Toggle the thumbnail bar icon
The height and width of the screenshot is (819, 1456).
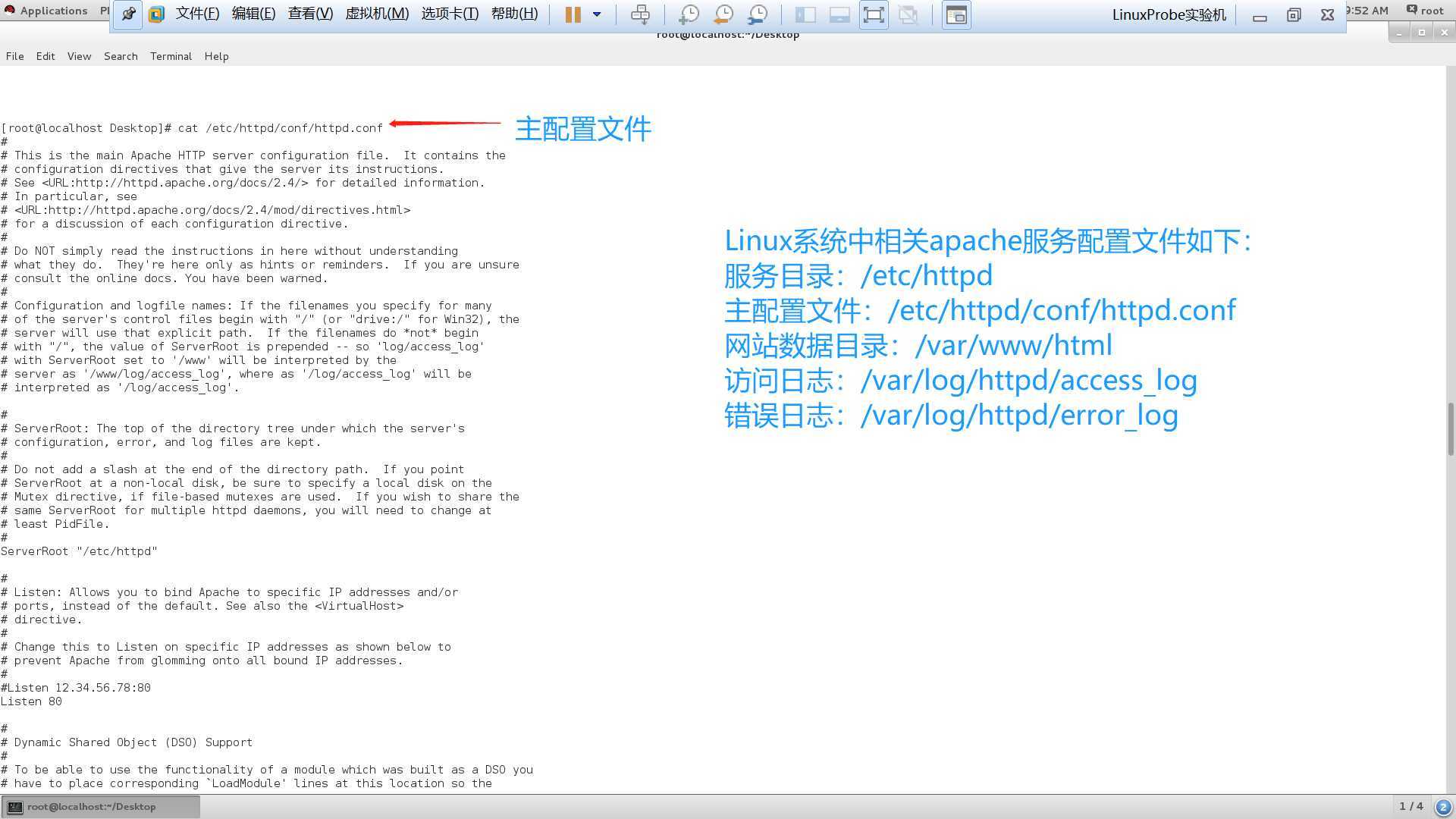(839, 14)
